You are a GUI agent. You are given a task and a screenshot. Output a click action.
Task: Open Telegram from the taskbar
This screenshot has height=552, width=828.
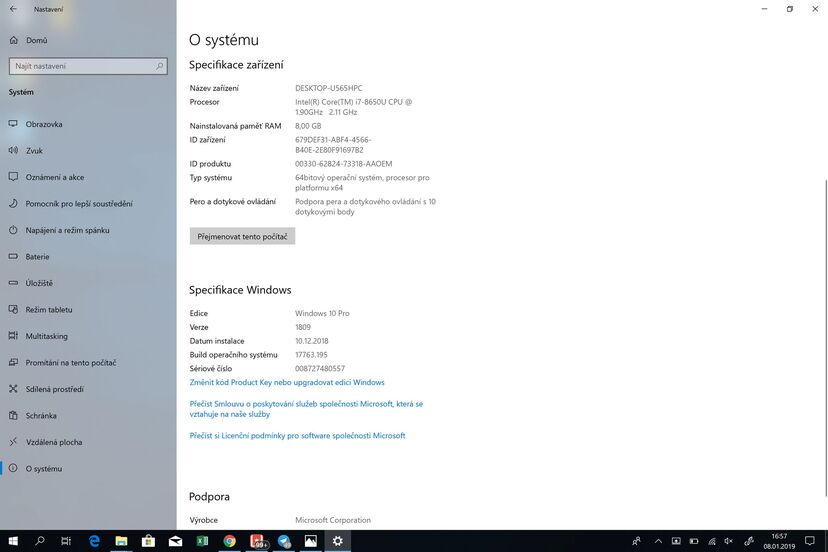pos(284,541)
